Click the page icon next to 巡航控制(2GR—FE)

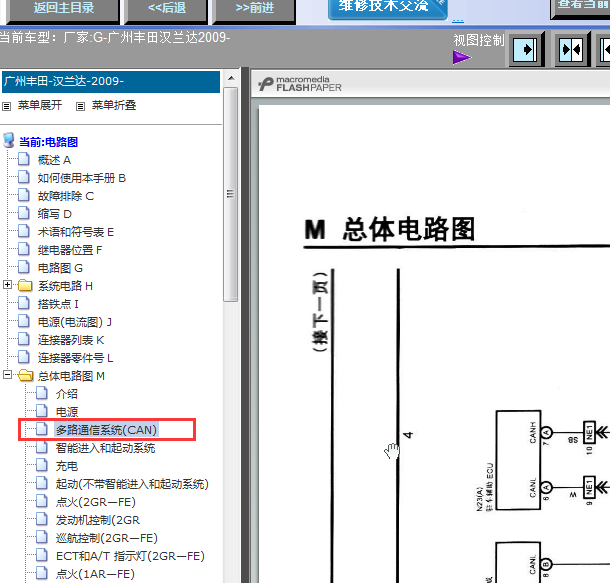[42, 537]
